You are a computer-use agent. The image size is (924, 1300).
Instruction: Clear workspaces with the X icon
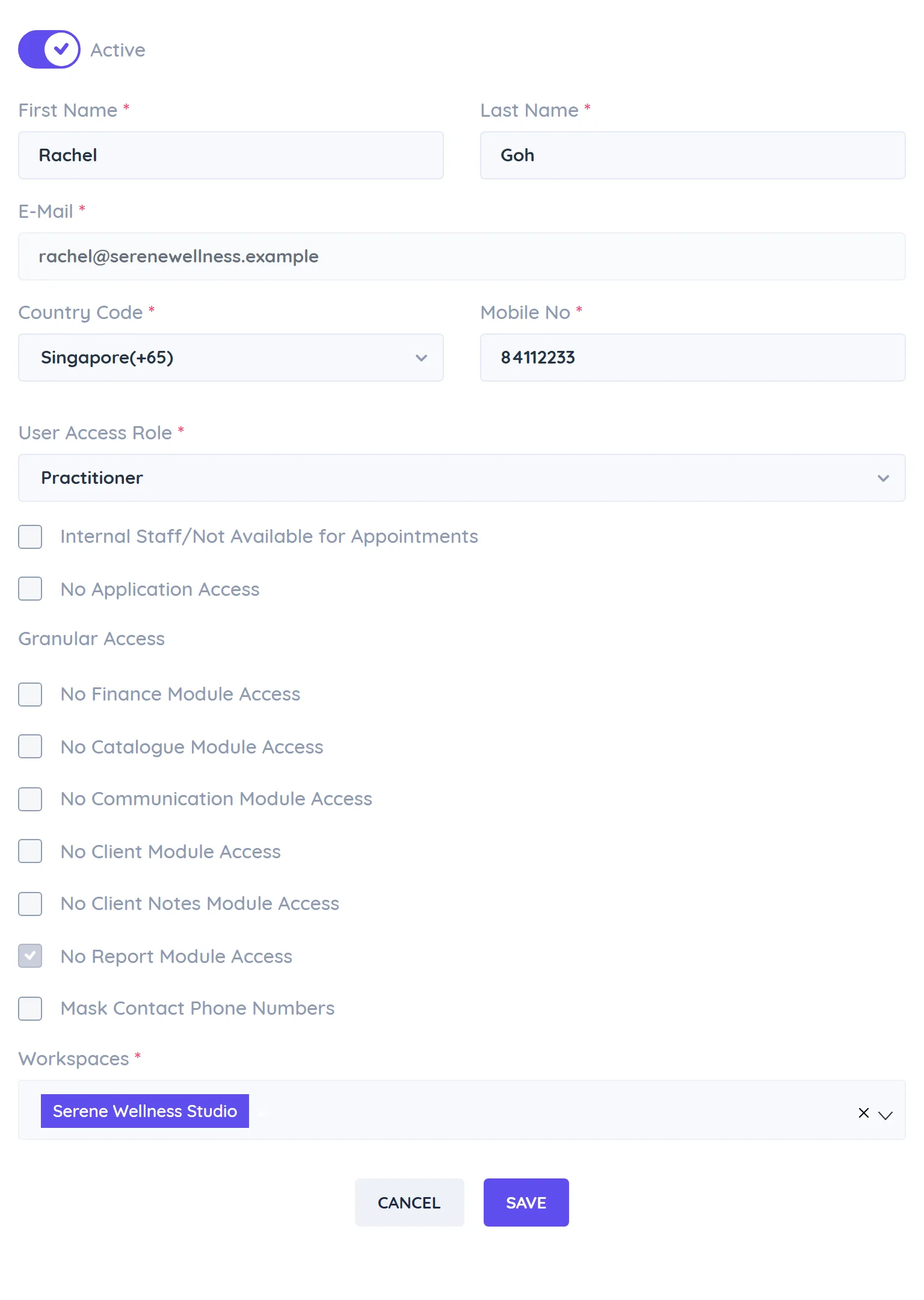click(x=864, y=1113)
